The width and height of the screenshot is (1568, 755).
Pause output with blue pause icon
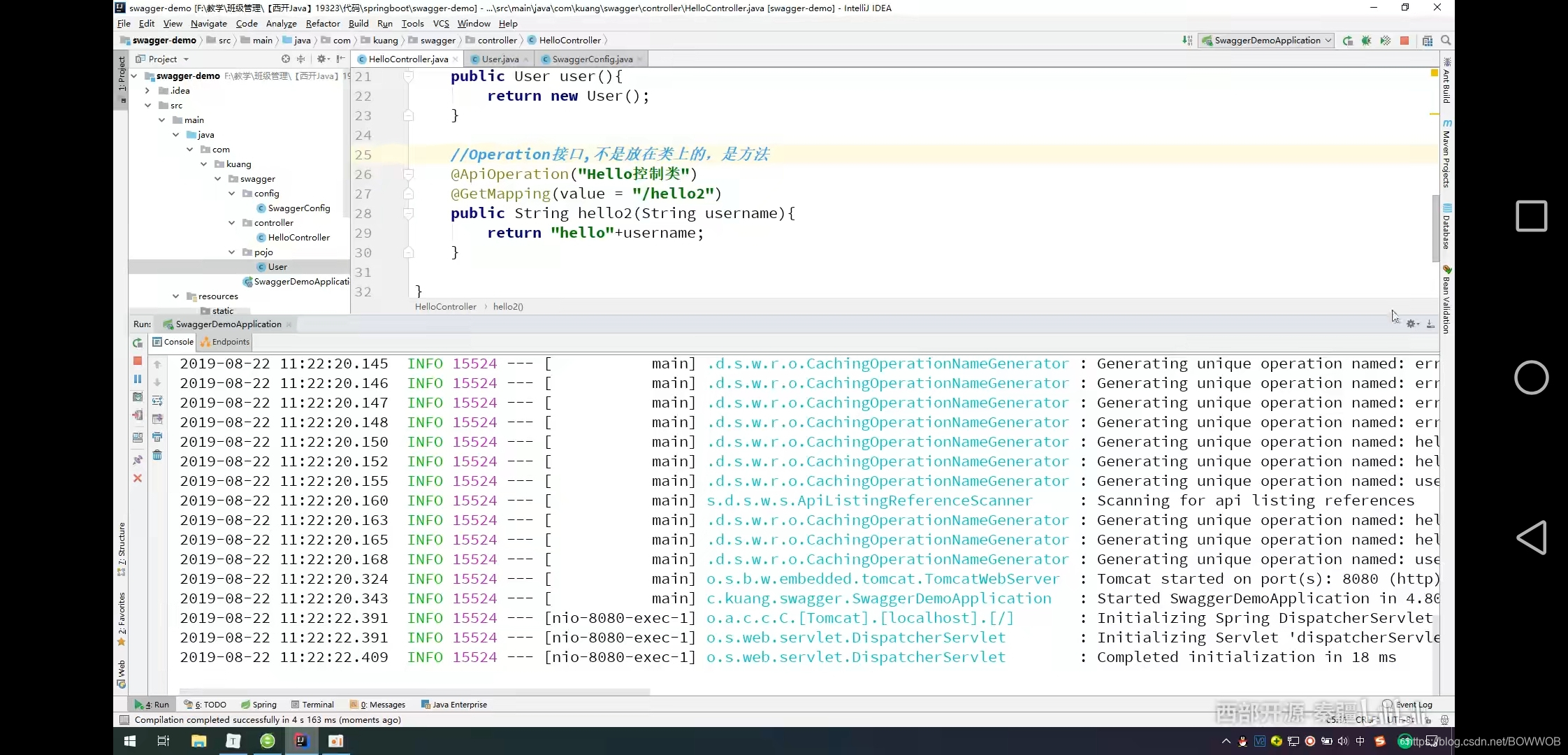(138, 379)
